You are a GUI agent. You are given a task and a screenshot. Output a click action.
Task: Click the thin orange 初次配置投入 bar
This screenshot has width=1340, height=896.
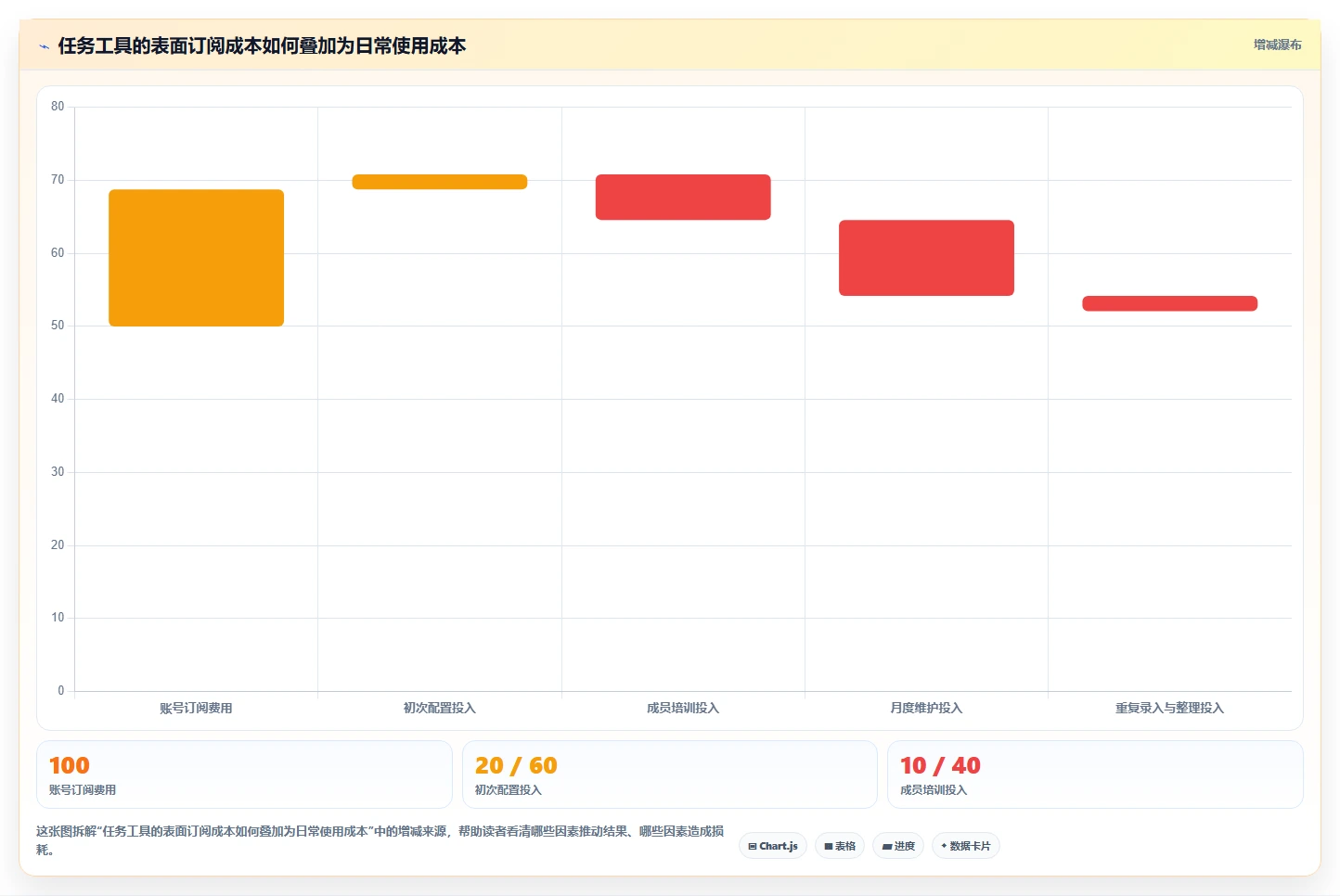click(440, 182)
